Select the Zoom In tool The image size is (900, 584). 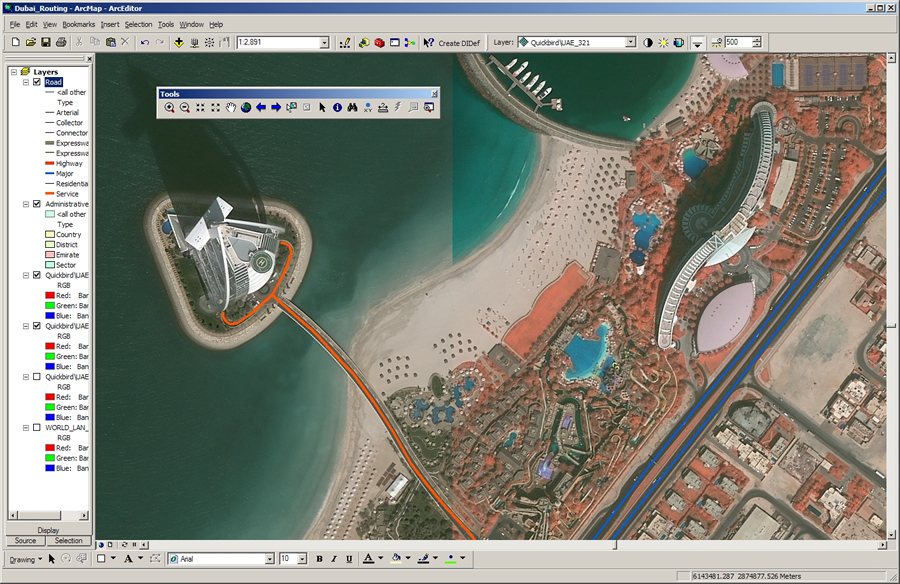coord(169,107)
